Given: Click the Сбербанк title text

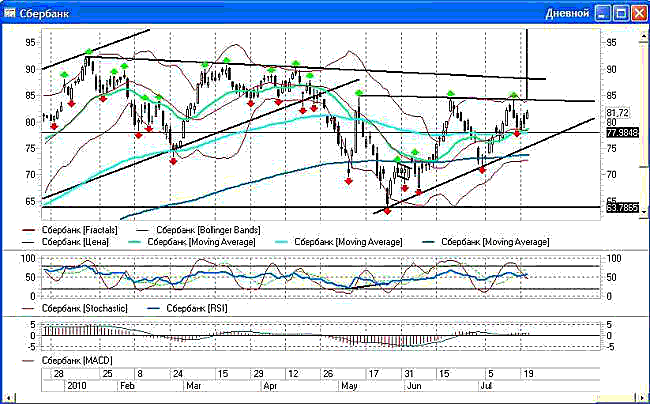Looking at the screenshot, I should [x=44, y=13].
